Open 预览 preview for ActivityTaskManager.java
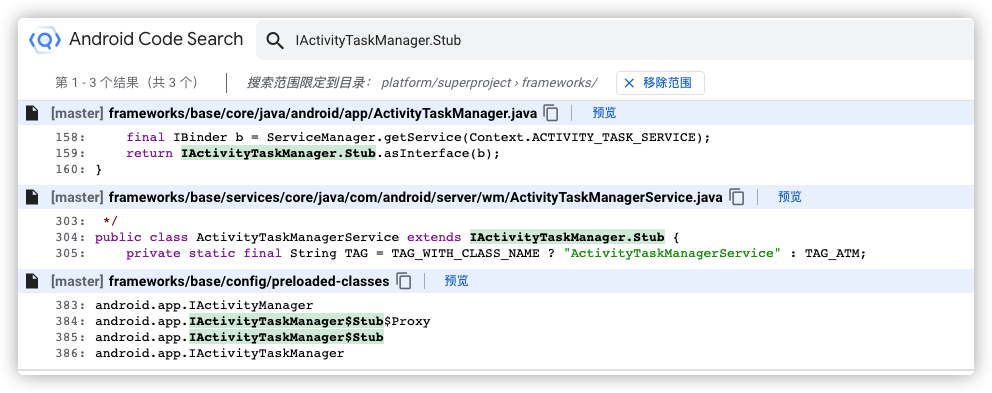This screenshot has height=393, width=992. click(x=604, y=113)
